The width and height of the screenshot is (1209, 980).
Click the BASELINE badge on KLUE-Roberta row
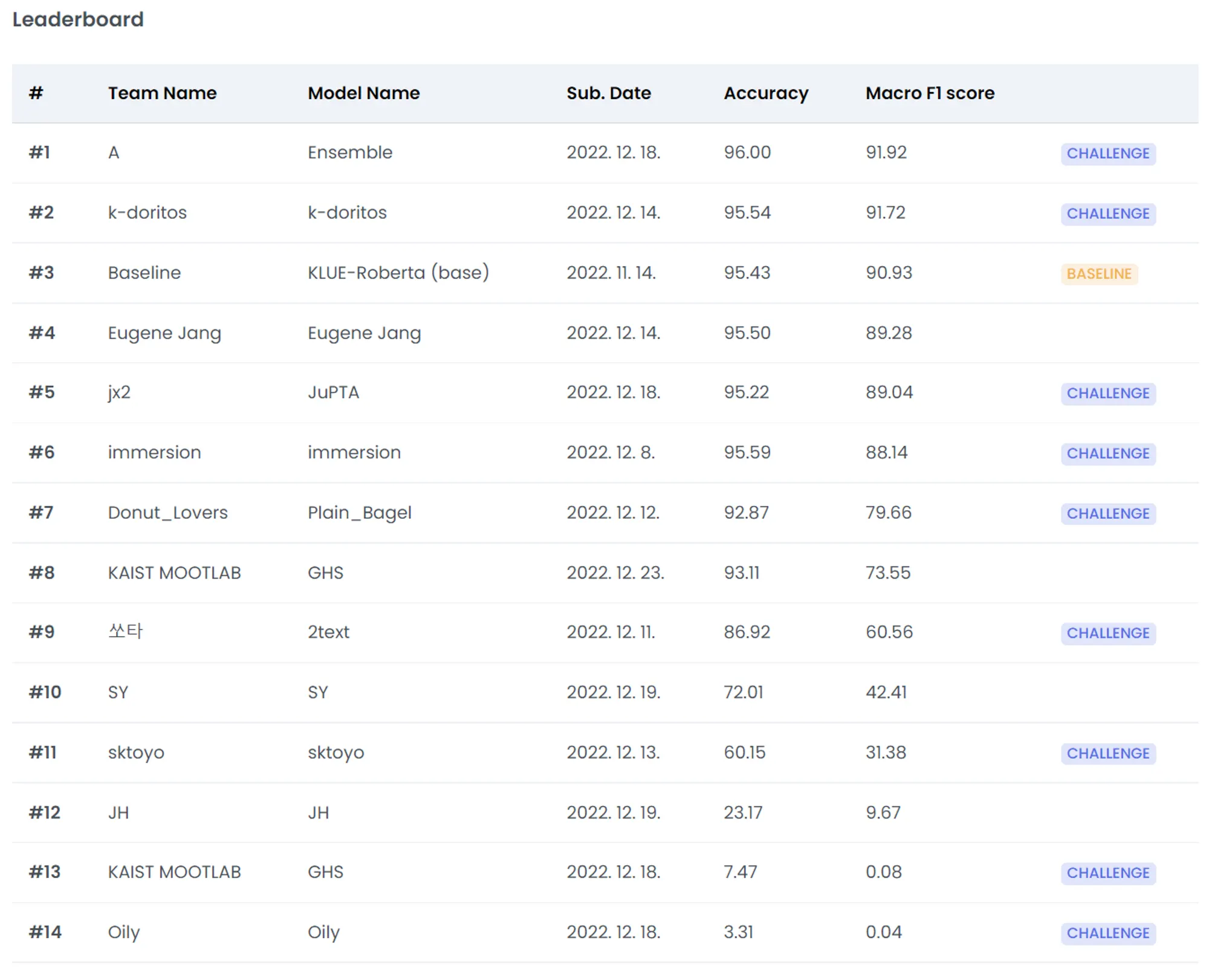coord(1098,274)
